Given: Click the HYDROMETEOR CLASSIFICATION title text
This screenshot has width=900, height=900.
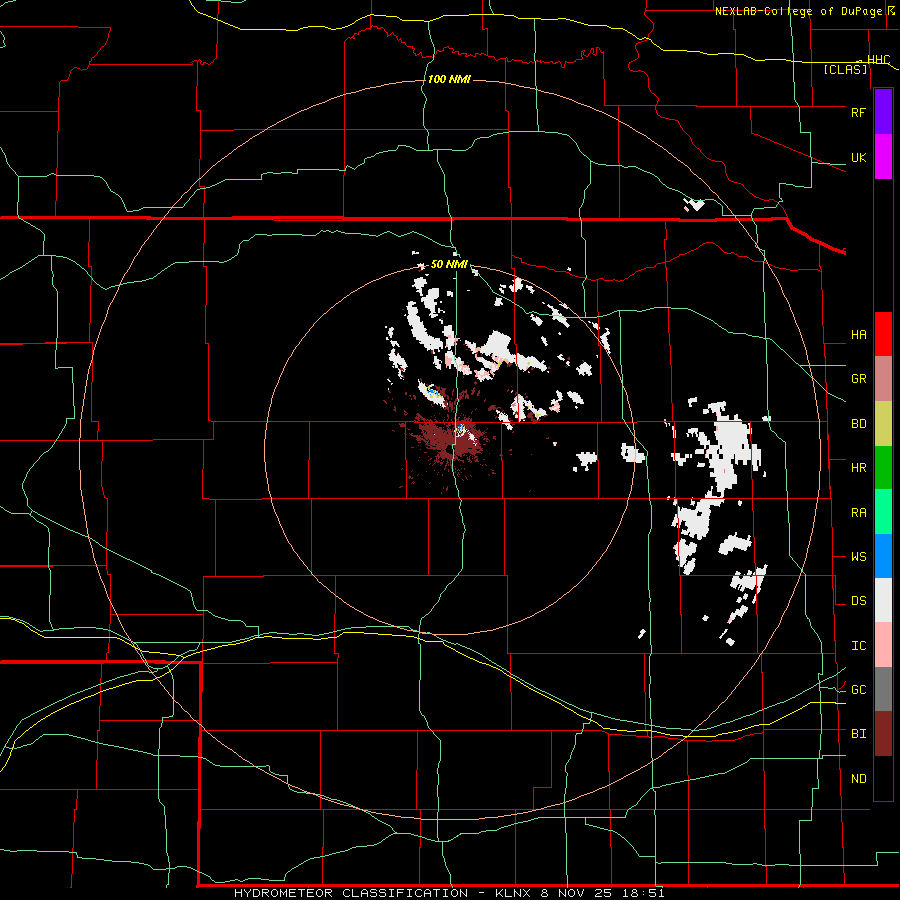Looking at the screenshot, I should click(351, 893).
